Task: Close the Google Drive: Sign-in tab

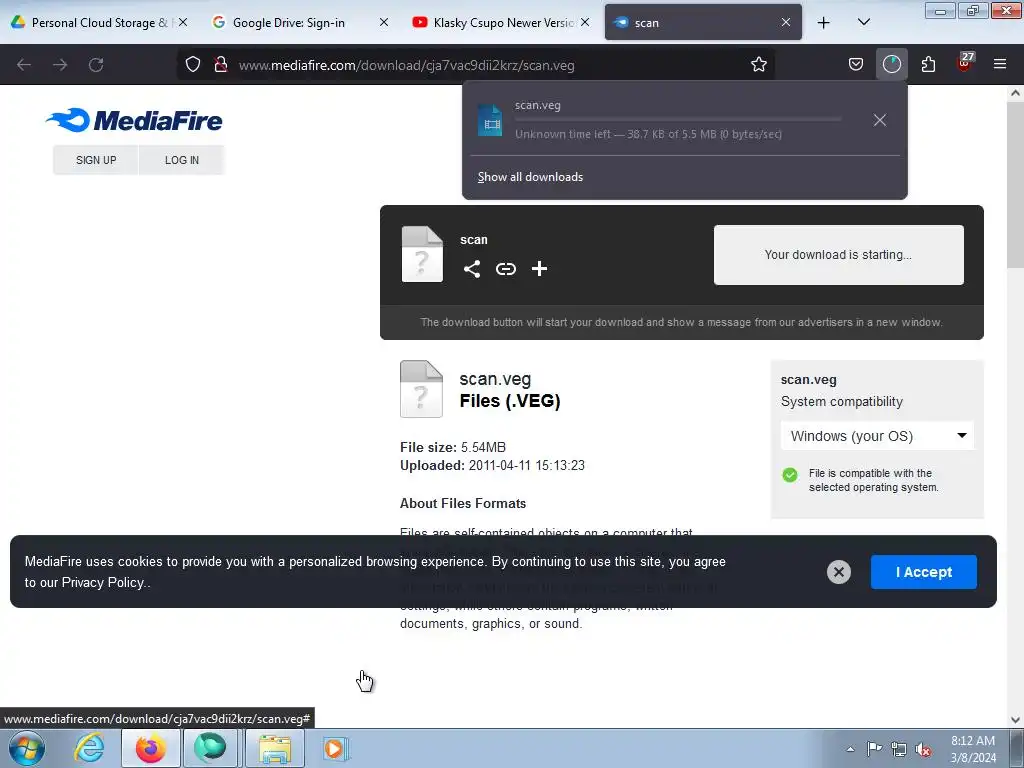Action: click(384, 22)
